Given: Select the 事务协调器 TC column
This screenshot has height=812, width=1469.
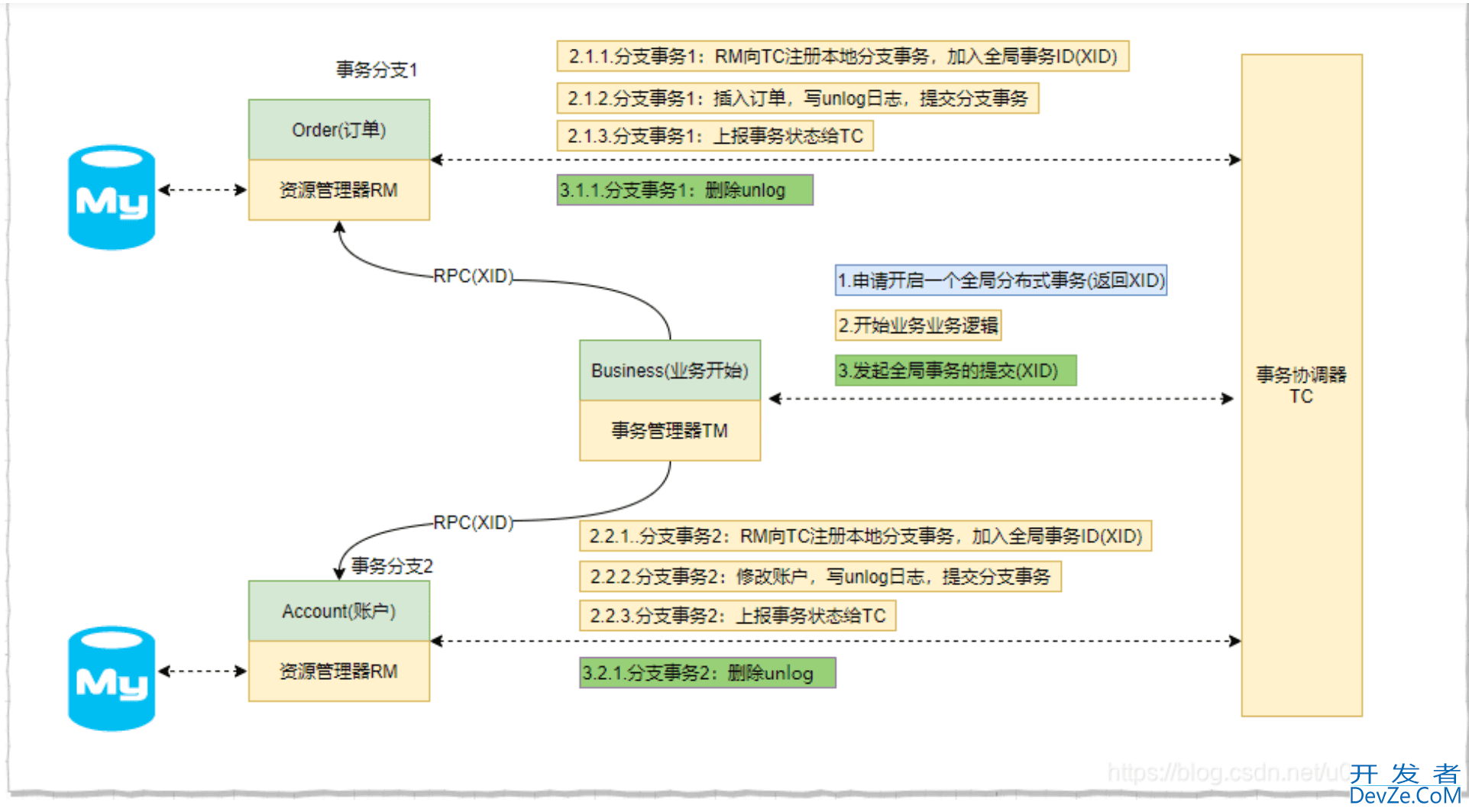Looking at the screenshot, I should 1302,385.
